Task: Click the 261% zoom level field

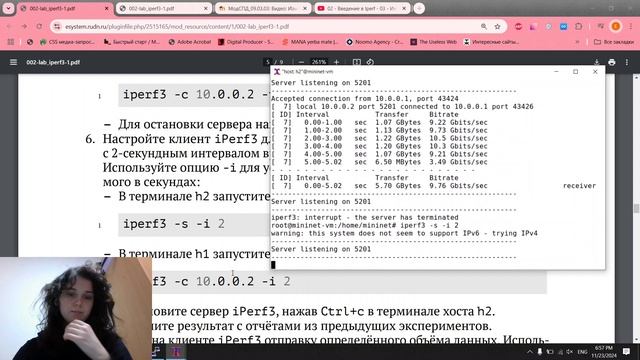Action: pos(319,62)
